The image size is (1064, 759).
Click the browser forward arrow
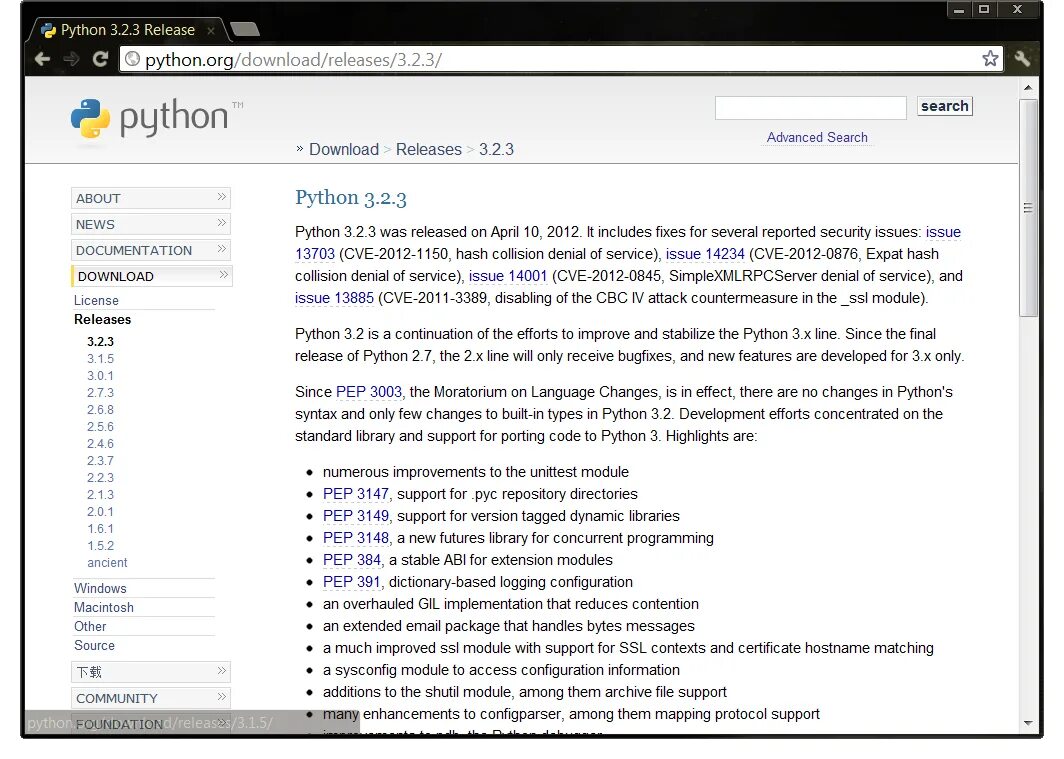point(71,60)
